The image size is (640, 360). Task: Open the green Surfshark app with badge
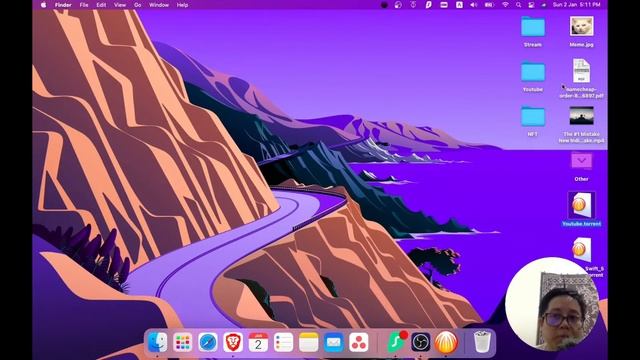coord(396,342)
